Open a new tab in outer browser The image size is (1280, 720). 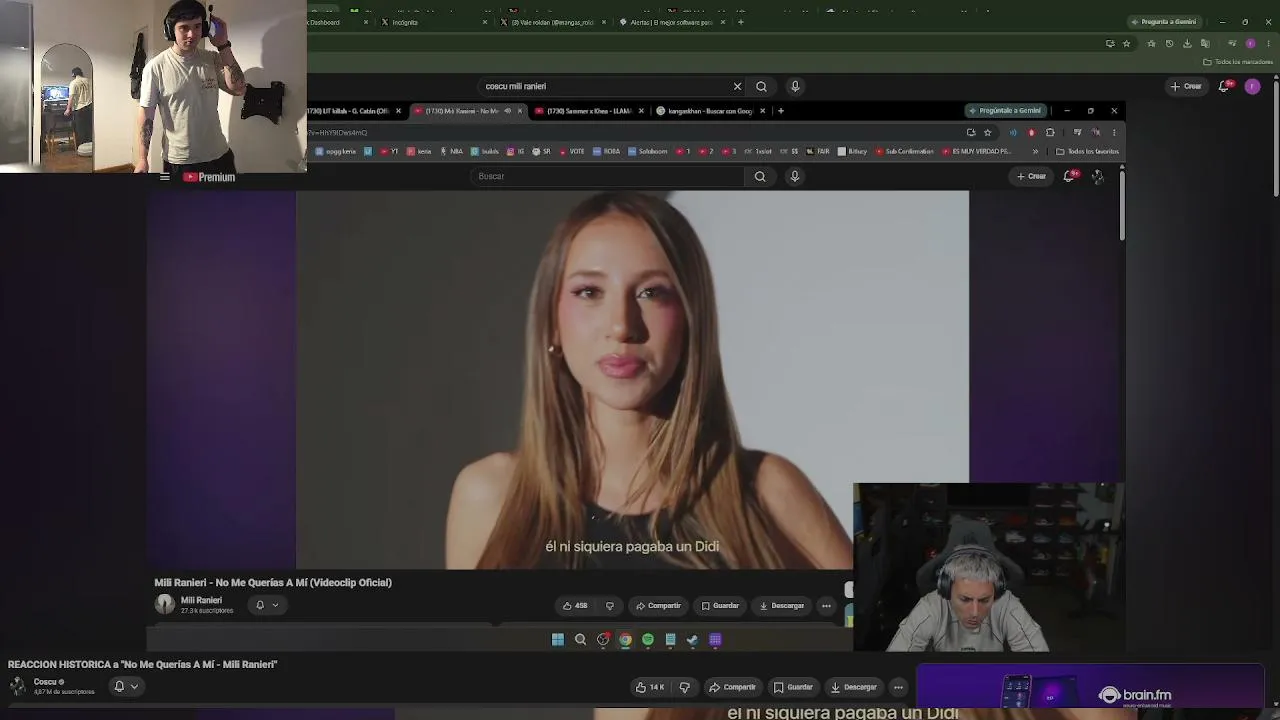pyautogui.click(x=740, y=22)
